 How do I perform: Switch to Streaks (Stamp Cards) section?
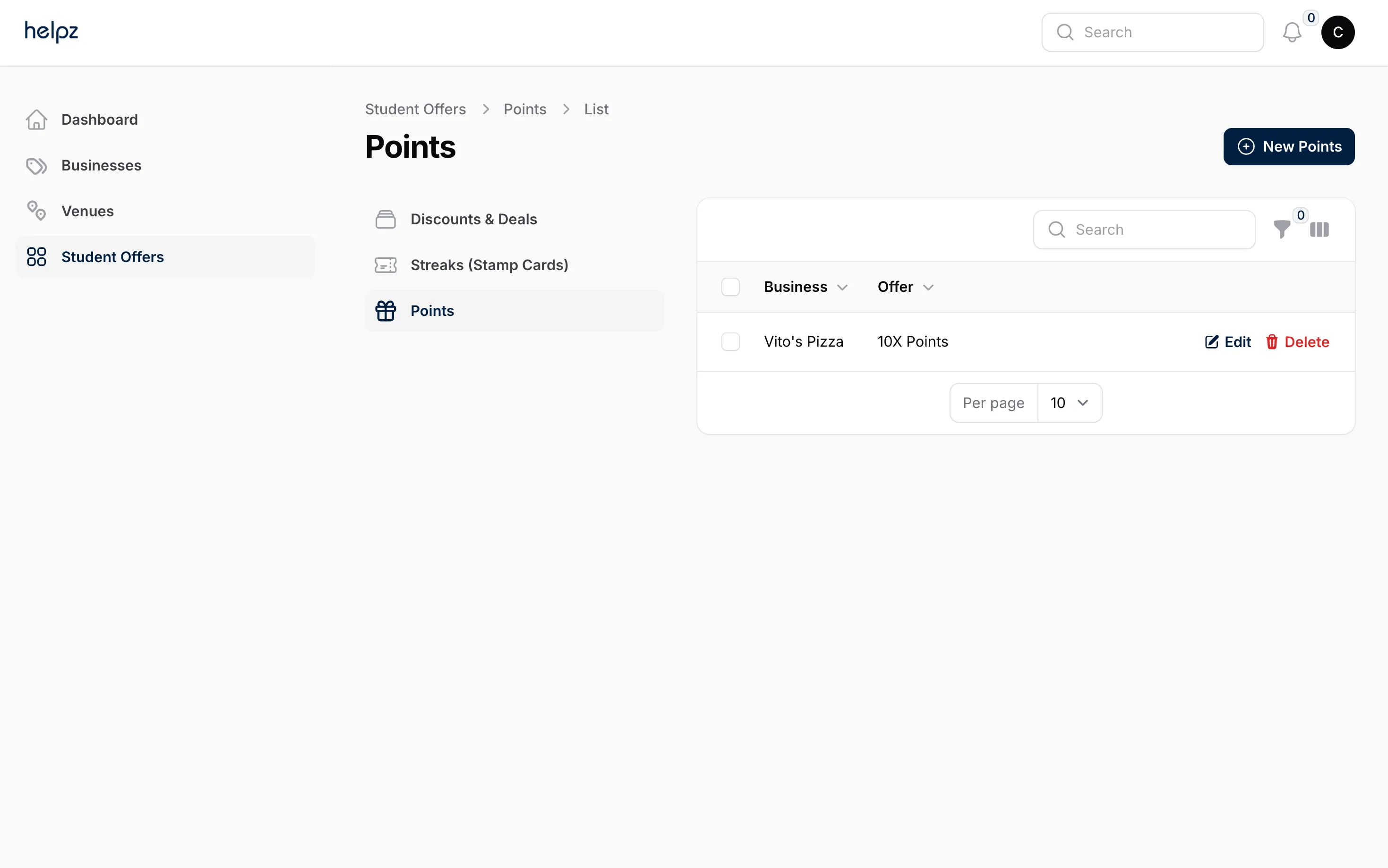click(514, 264)
